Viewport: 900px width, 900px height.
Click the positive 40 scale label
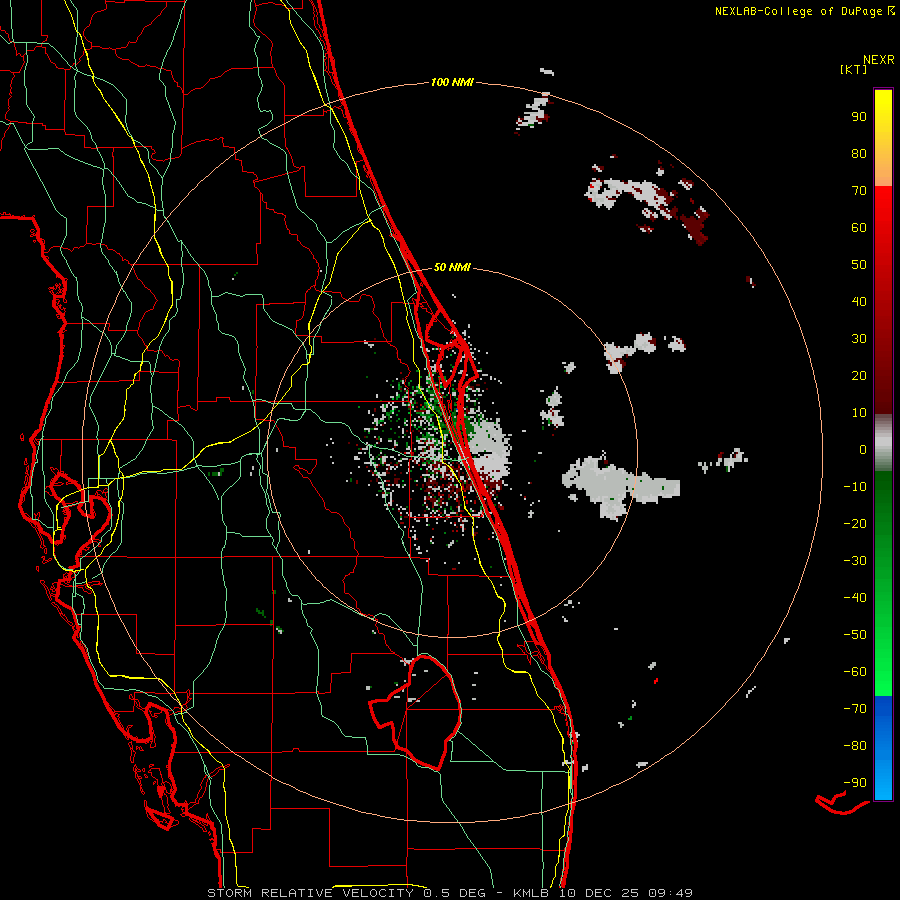(x=859, y=301)
